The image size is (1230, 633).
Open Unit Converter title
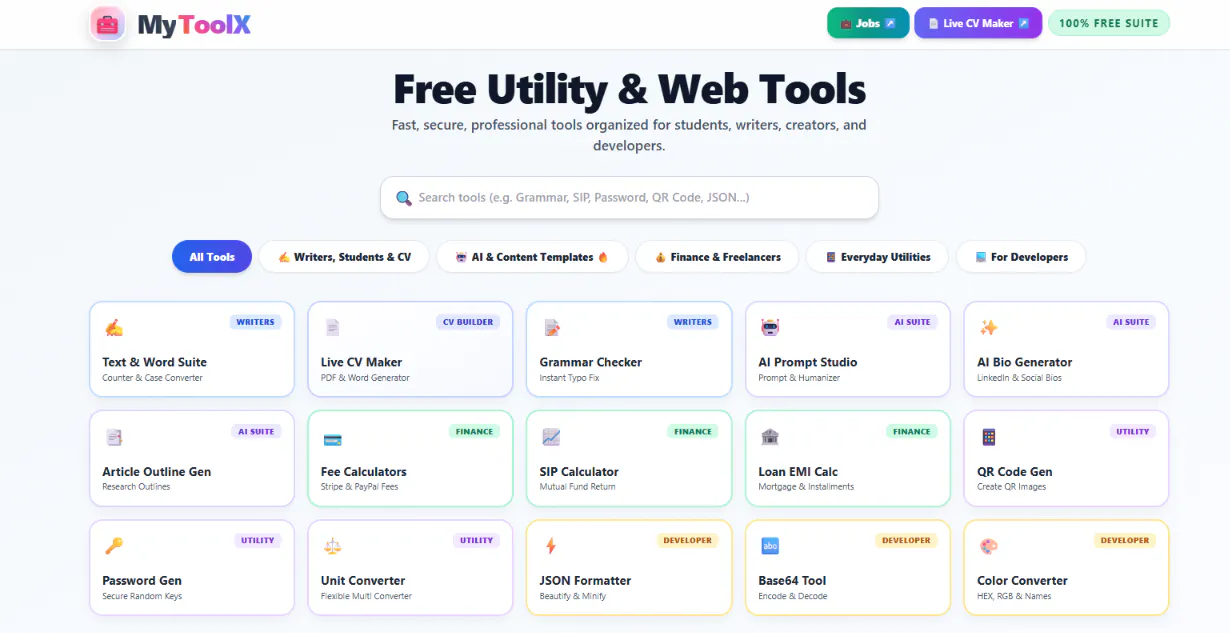(363, 581)
